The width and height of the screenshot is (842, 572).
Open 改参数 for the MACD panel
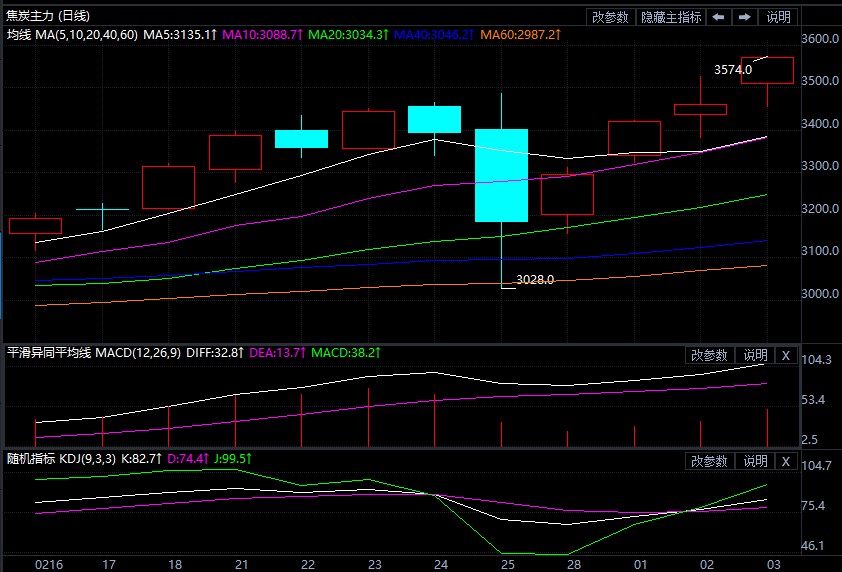(709, 355)
